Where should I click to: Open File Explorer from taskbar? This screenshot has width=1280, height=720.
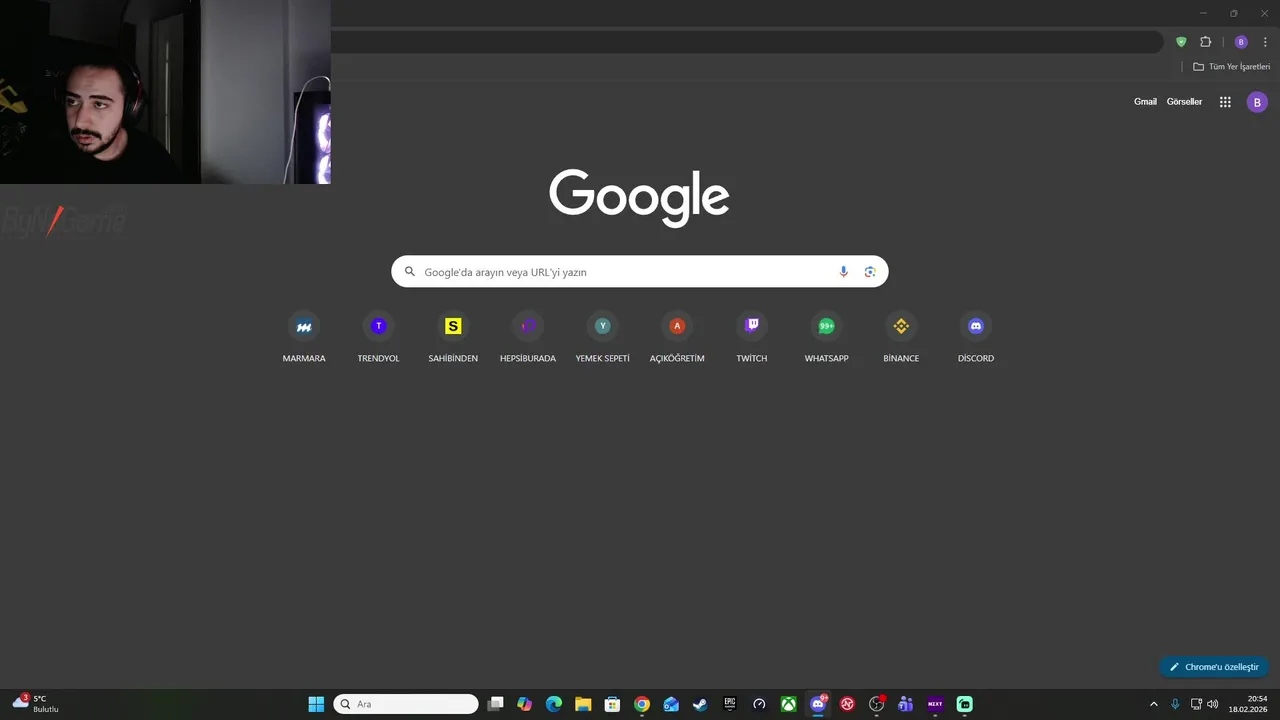583,704
